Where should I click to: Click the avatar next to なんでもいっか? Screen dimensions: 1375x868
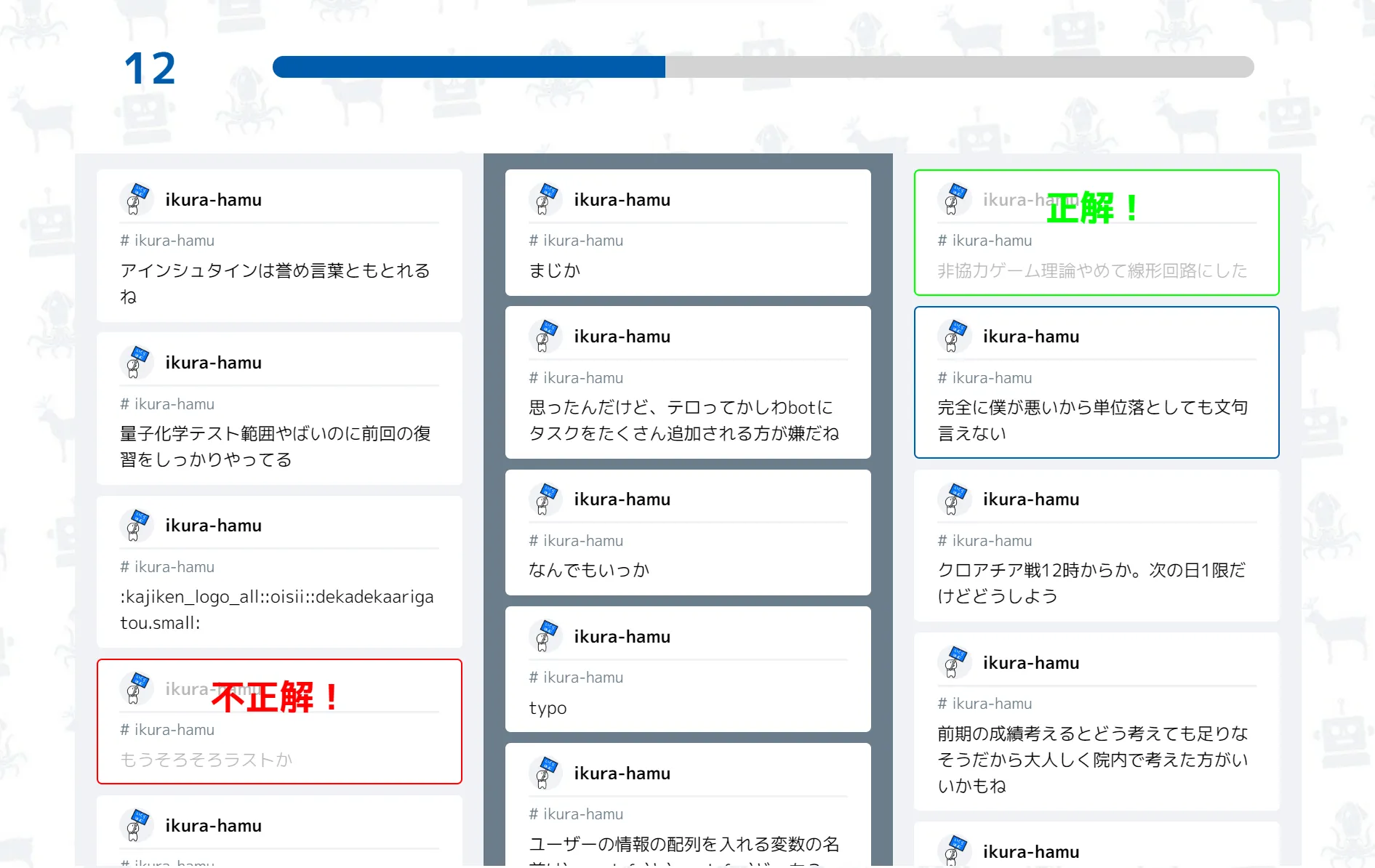(x=546, y=499)
